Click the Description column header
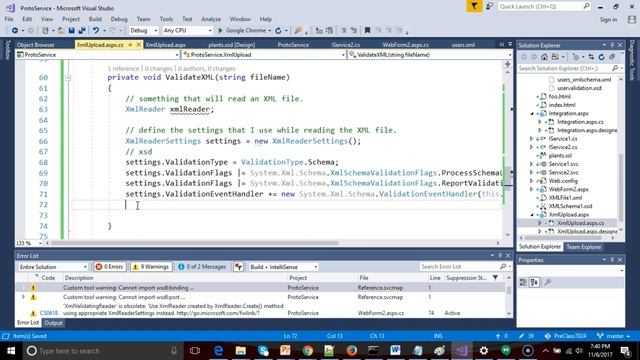This screenshot has height=360, width=640. pos(79,278)
